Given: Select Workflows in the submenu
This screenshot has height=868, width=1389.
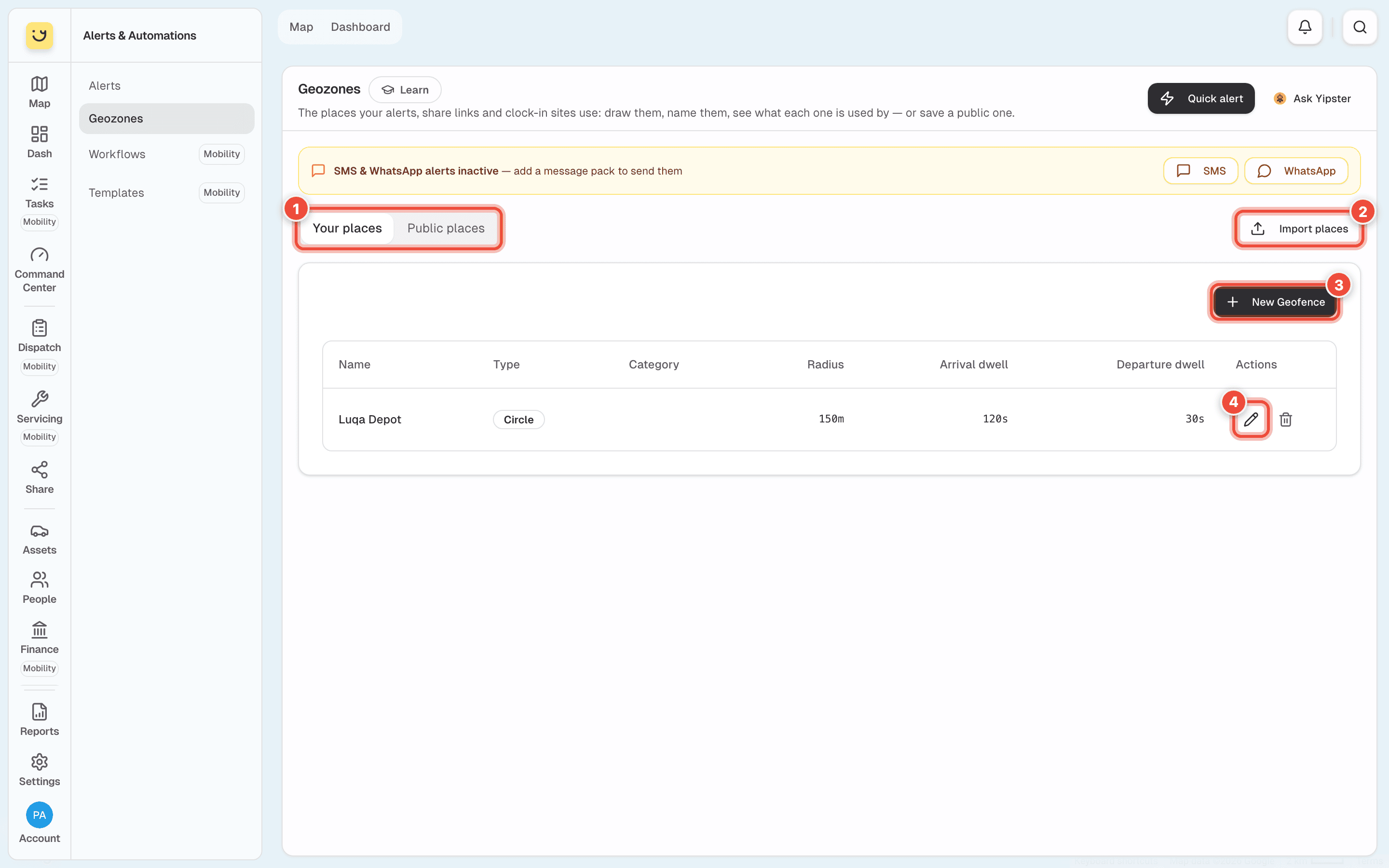Looking at the screenshot, I should [166, 154].
